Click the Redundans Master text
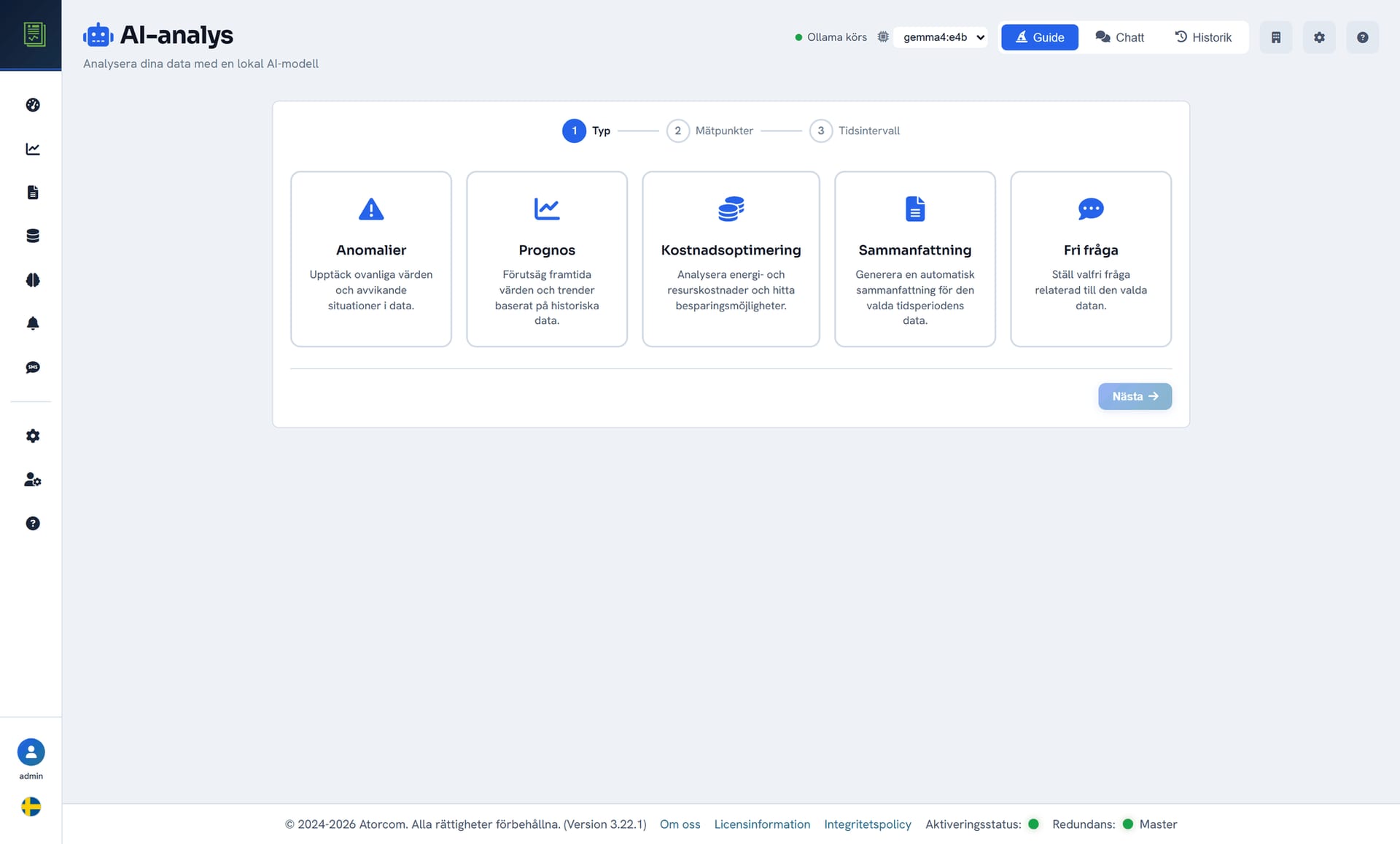The image size is (1400, 844). coord(1158,824)
